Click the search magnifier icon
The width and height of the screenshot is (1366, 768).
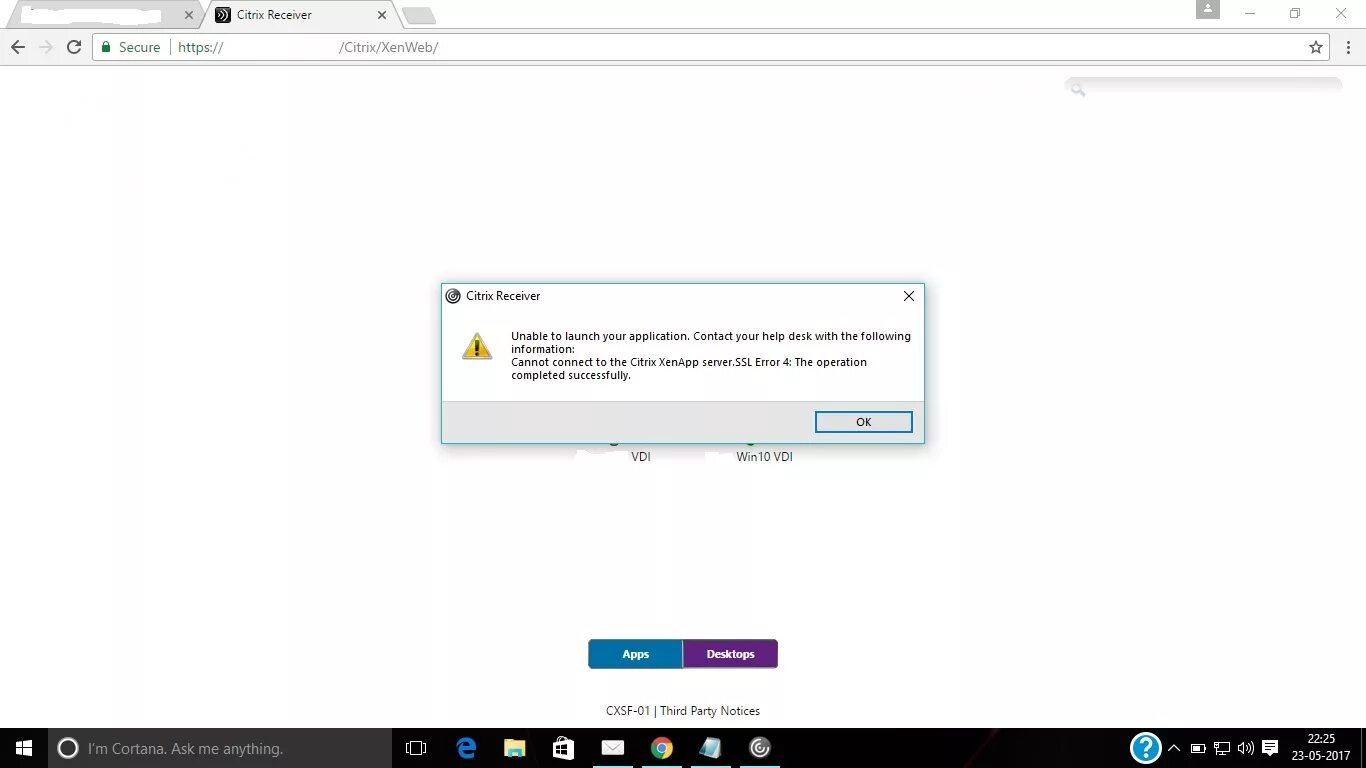tap(1077, 89)
